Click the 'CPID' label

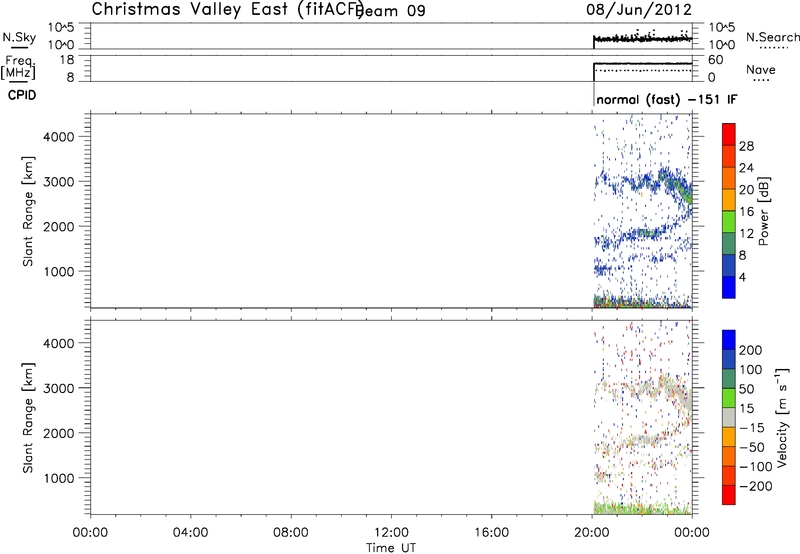(x=22, y=95)
